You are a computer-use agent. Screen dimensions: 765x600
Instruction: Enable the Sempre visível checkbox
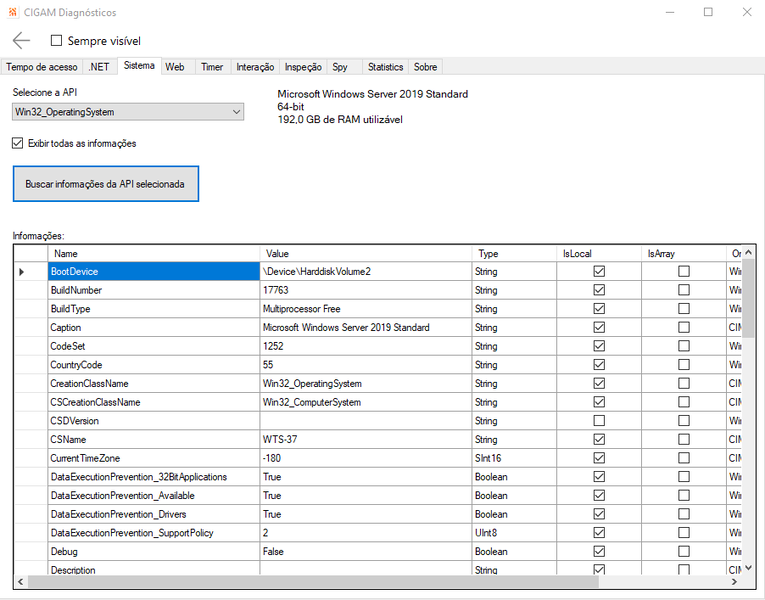coord(57,40)
